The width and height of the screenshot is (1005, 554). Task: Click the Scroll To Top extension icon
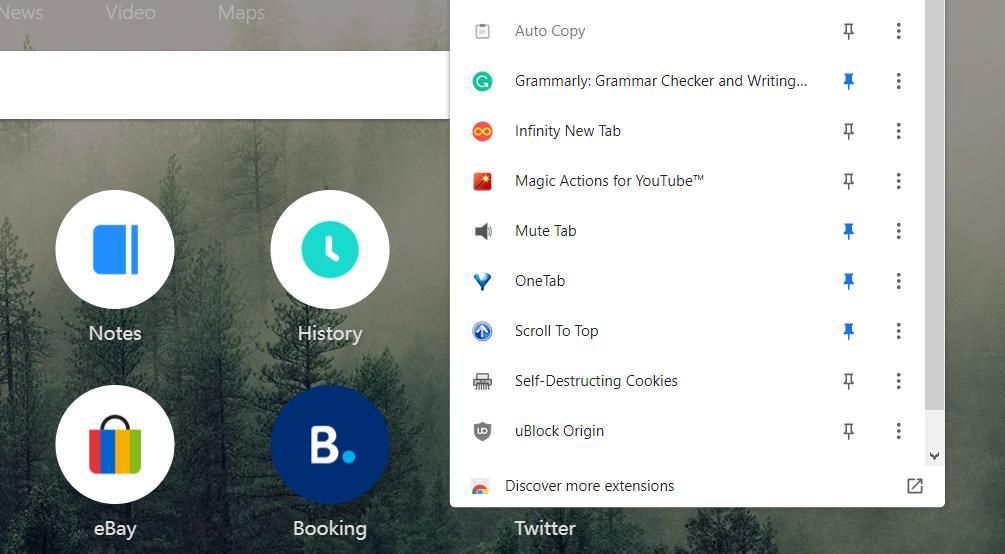point(482,331)
